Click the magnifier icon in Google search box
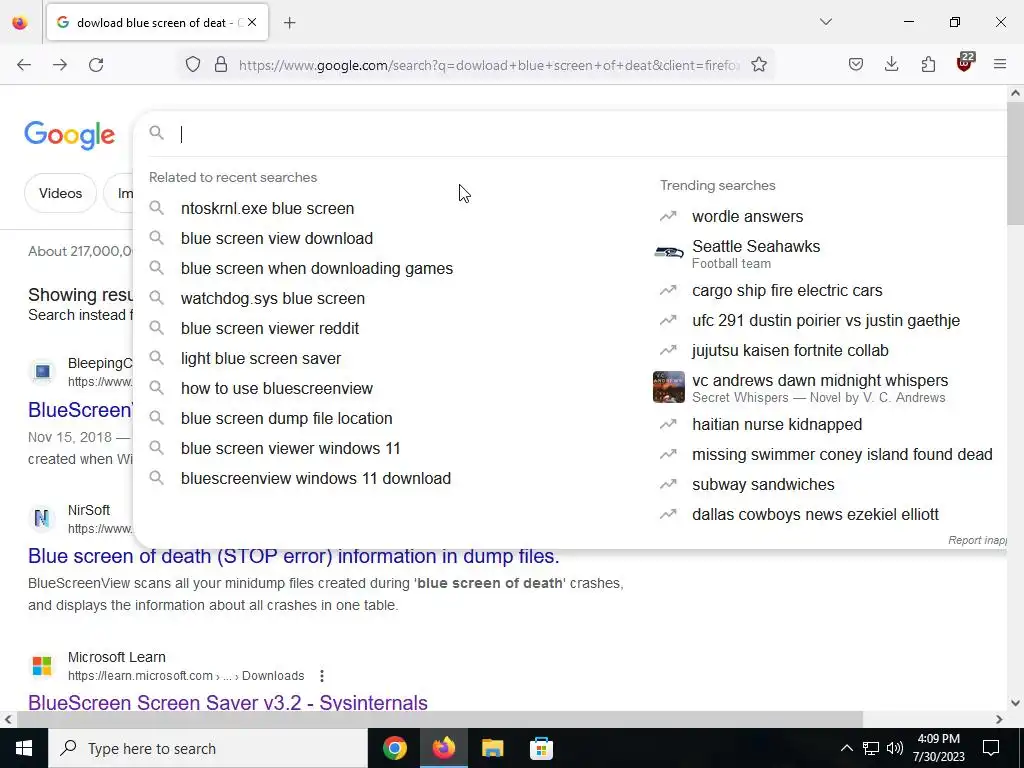The width and height of the screenshot is (1024, 768). [157, 133]
